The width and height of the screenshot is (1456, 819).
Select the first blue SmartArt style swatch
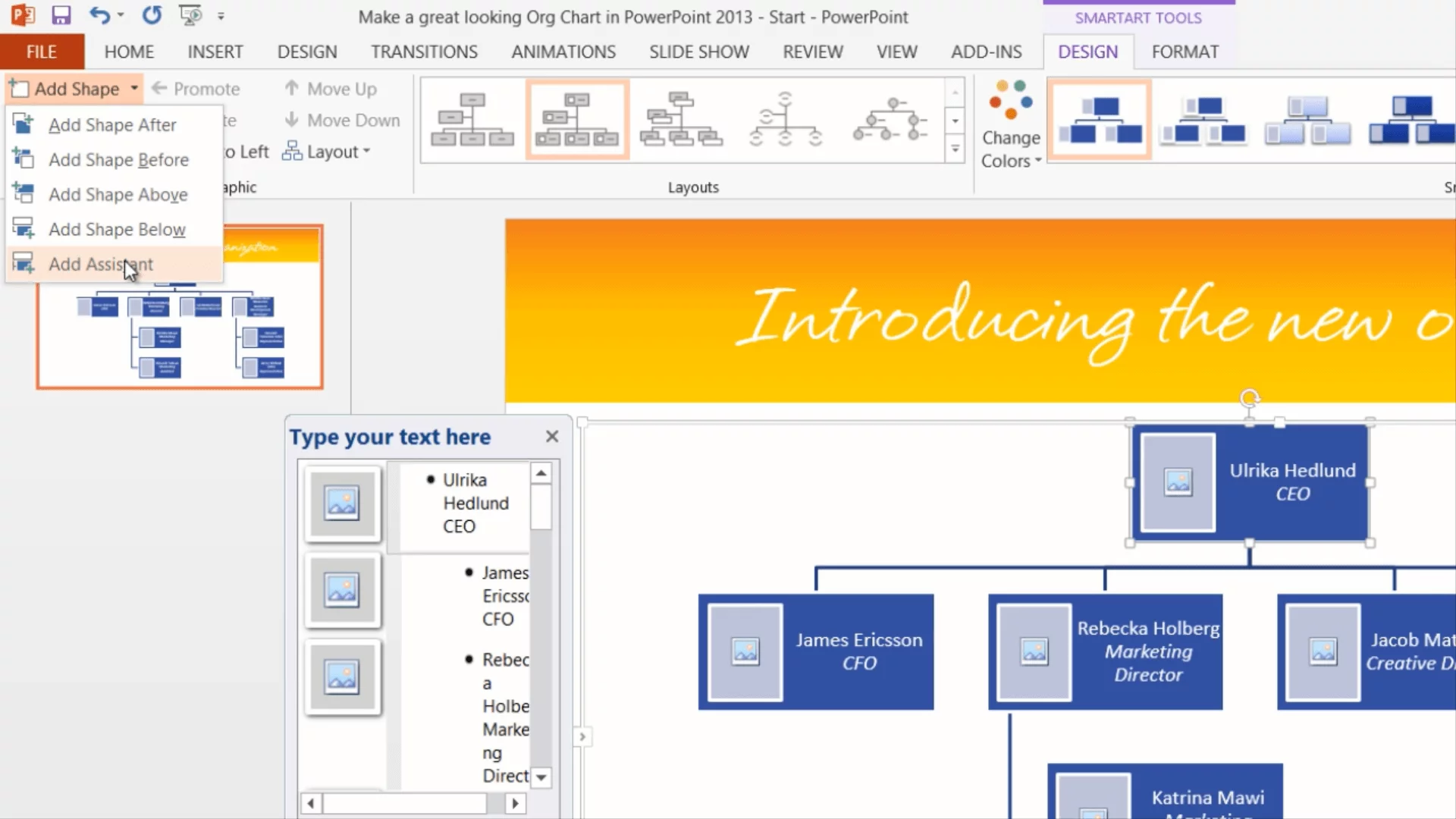[1099, 119]
